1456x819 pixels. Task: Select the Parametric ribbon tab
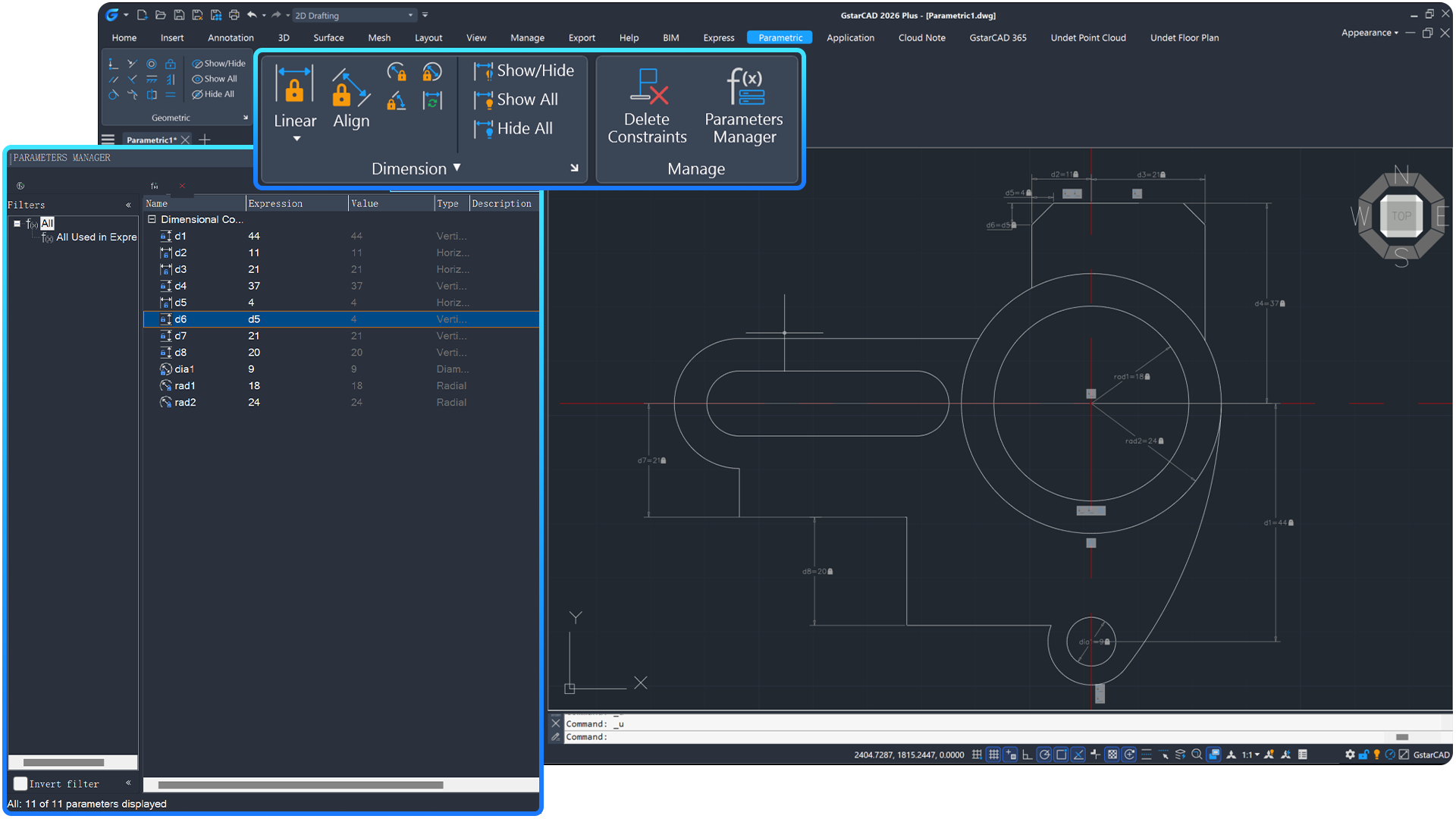780,37
